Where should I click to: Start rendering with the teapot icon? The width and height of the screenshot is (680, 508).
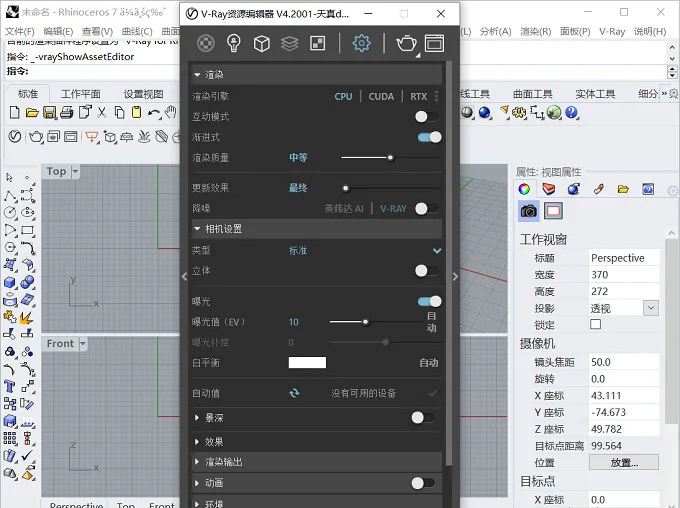pos(406,43)
